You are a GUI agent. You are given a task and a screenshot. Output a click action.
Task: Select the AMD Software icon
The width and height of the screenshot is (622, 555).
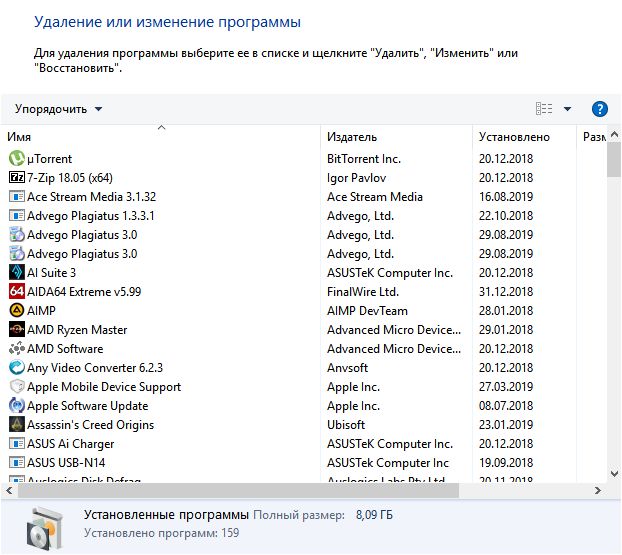pos(17,348)
